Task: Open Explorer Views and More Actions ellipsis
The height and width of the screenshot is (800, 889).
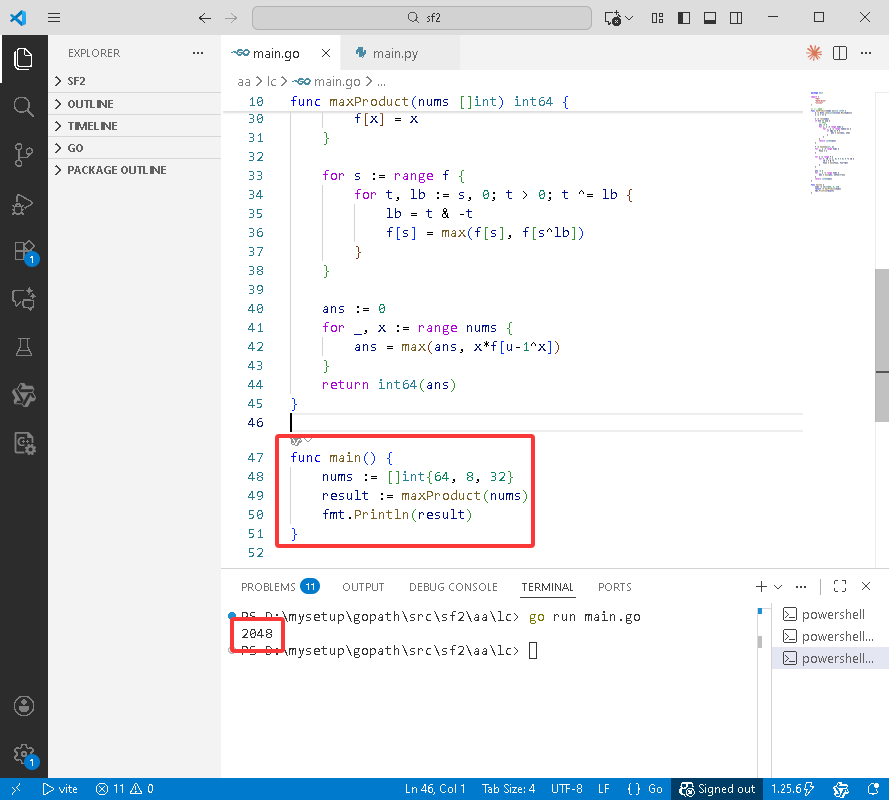Action: coord(198,53)
